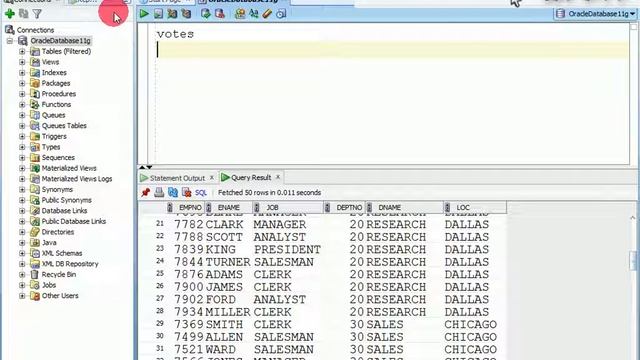The height and width of the screenshot is (360, 640).
Task: Select Public Synonyms in the tree
Action: point(67,200)
